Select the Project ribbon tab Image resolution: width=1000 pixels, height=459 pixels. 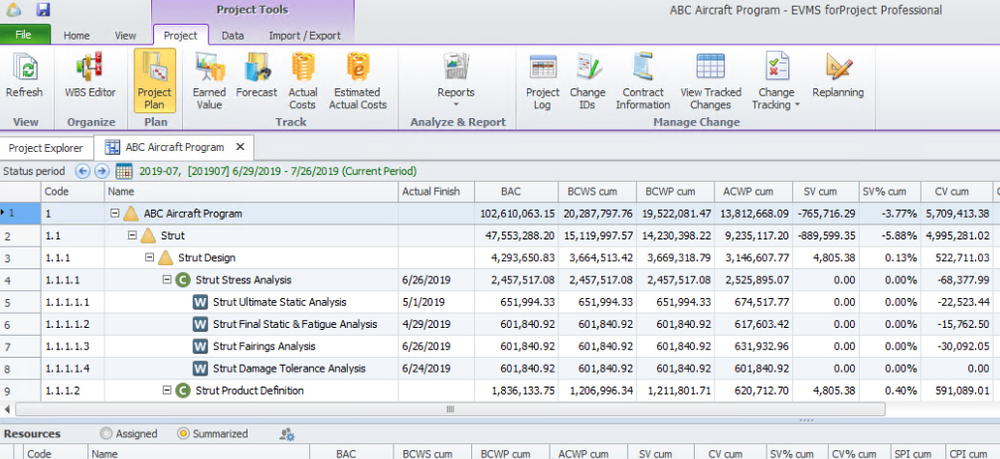180,36
